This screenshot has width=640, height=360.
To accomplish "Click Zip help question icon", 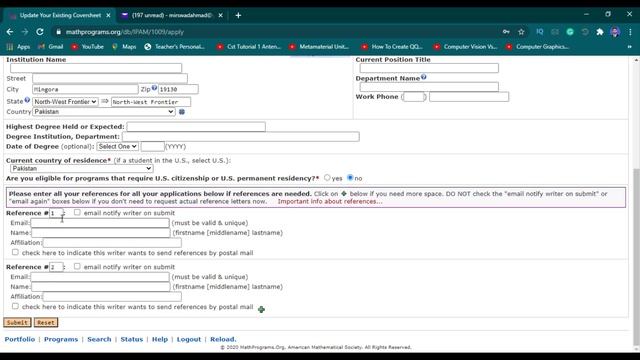I will click(x=154, y=87).
